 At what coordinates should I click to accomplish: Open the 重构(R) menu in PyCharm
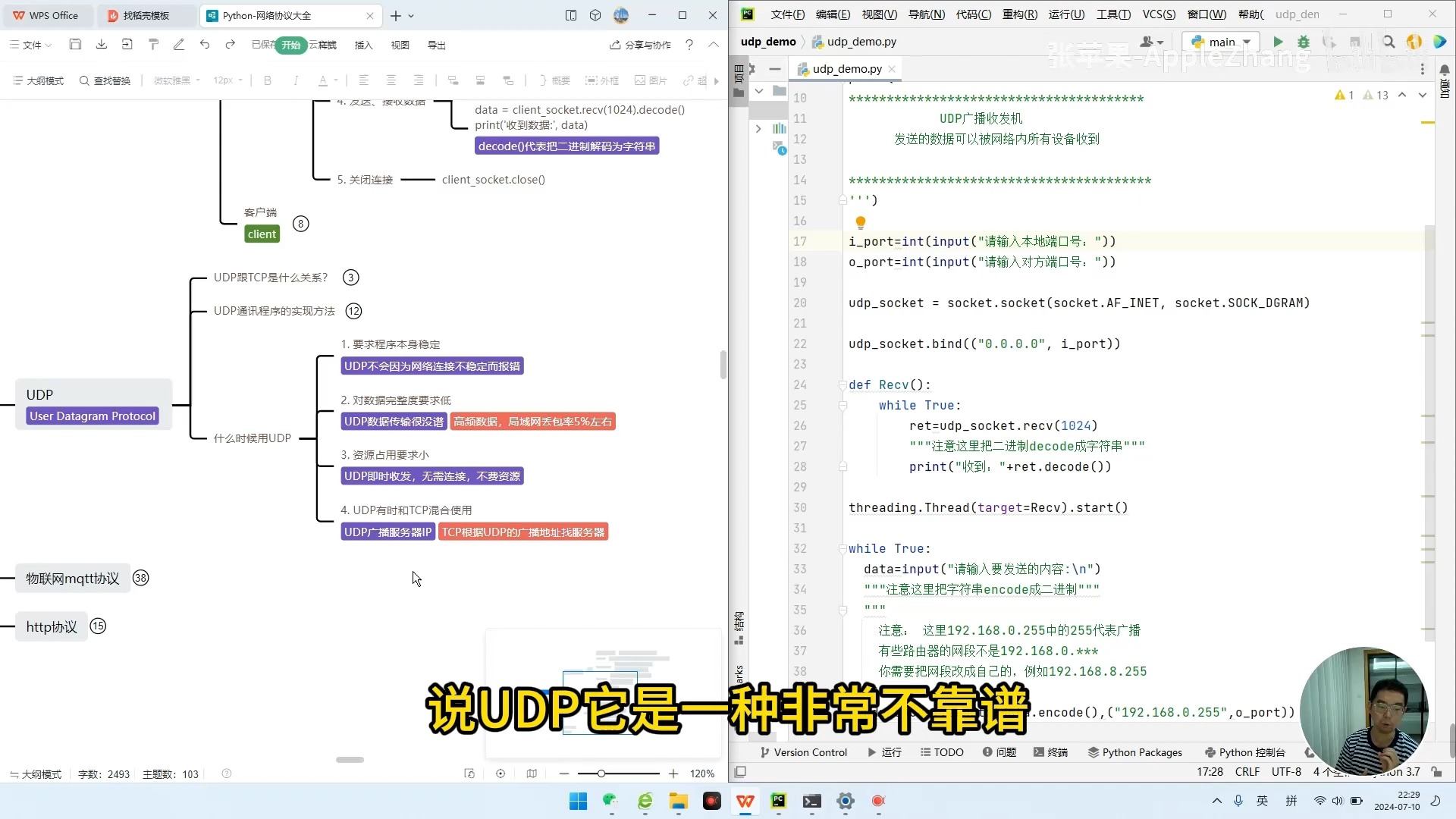coord(1019,14)
